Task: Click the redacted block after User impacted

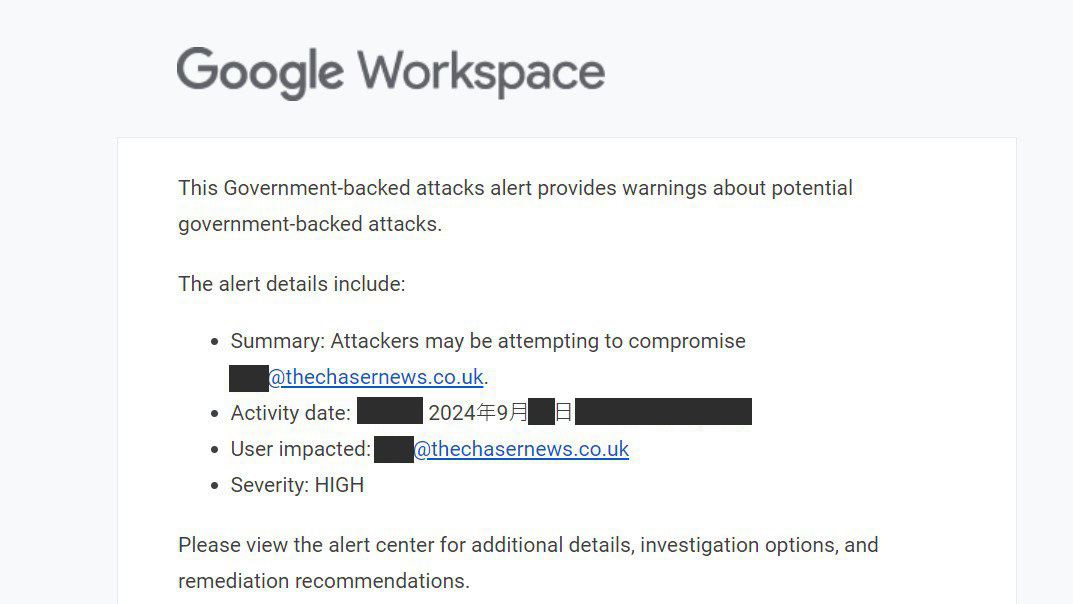Action: click(393, 449)
